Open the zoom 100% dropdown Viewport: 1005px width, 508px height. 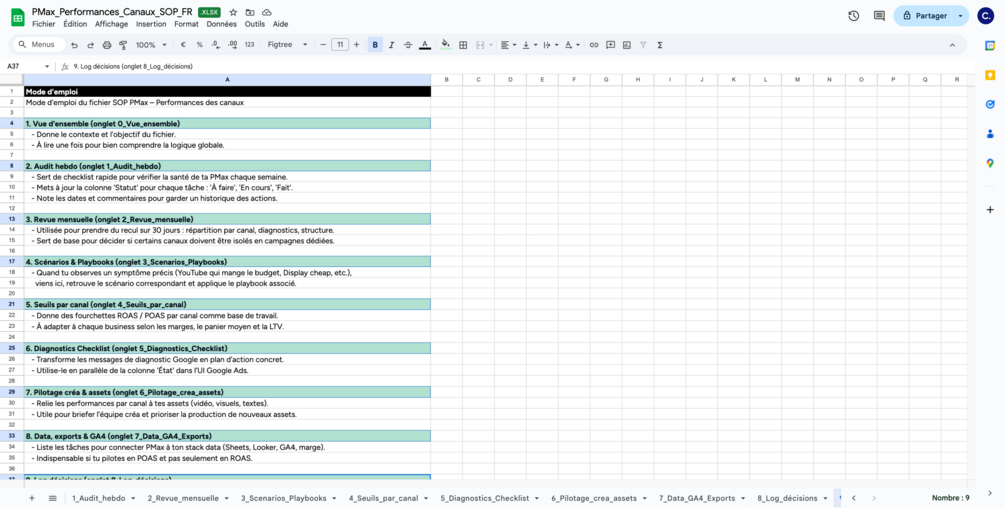click(151, 45)
